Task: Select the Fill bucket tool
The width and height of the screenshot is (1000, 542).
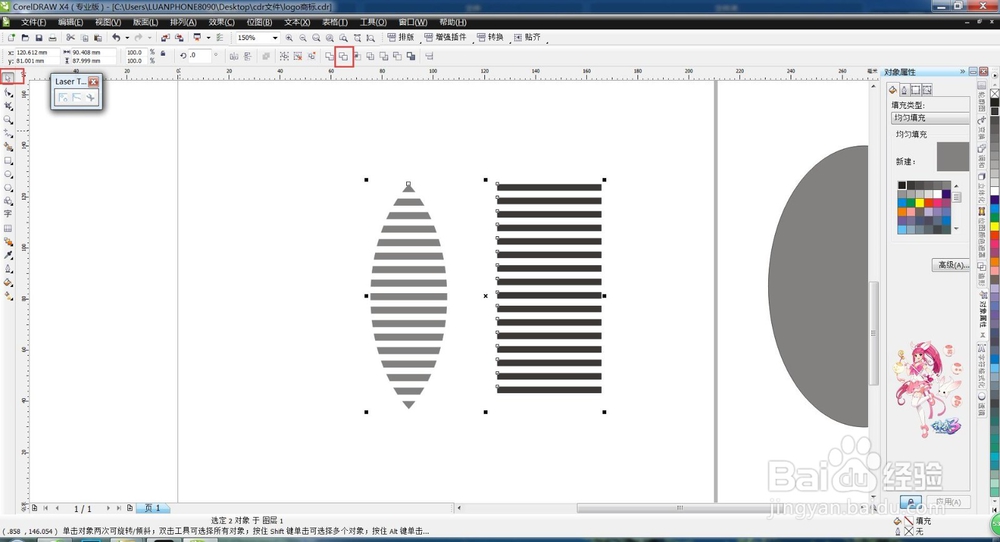Action: point(8,282)
